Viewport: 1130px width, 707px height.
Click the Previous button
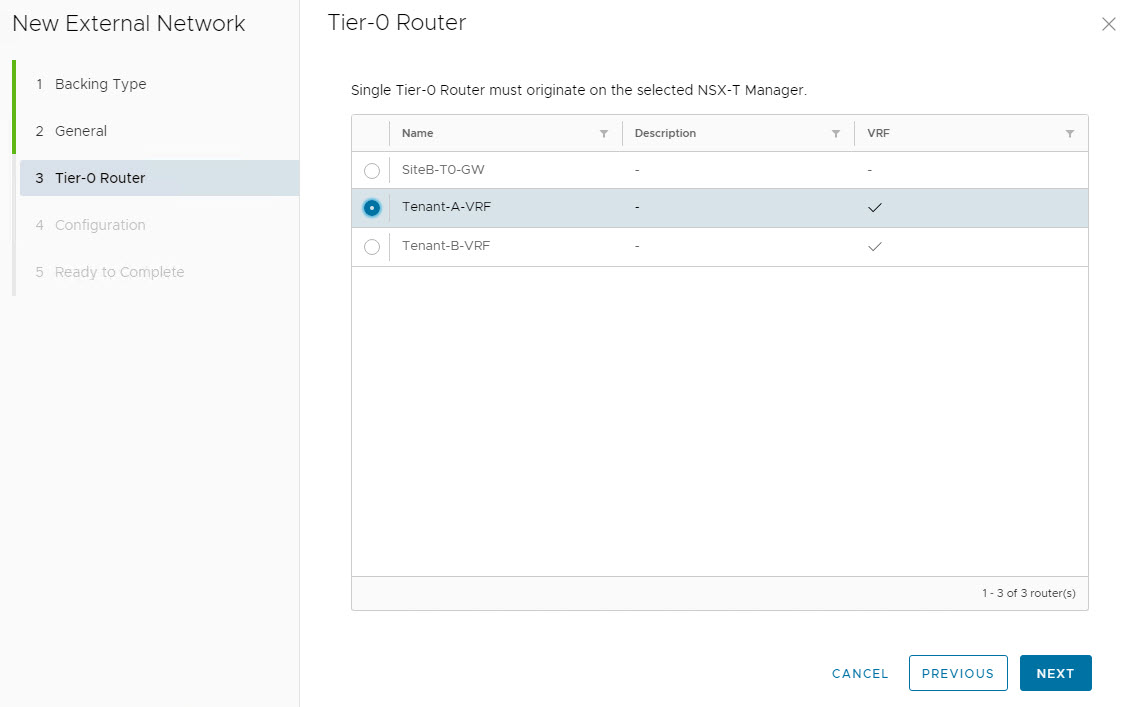pyautogui.click(x=957, y=673)
